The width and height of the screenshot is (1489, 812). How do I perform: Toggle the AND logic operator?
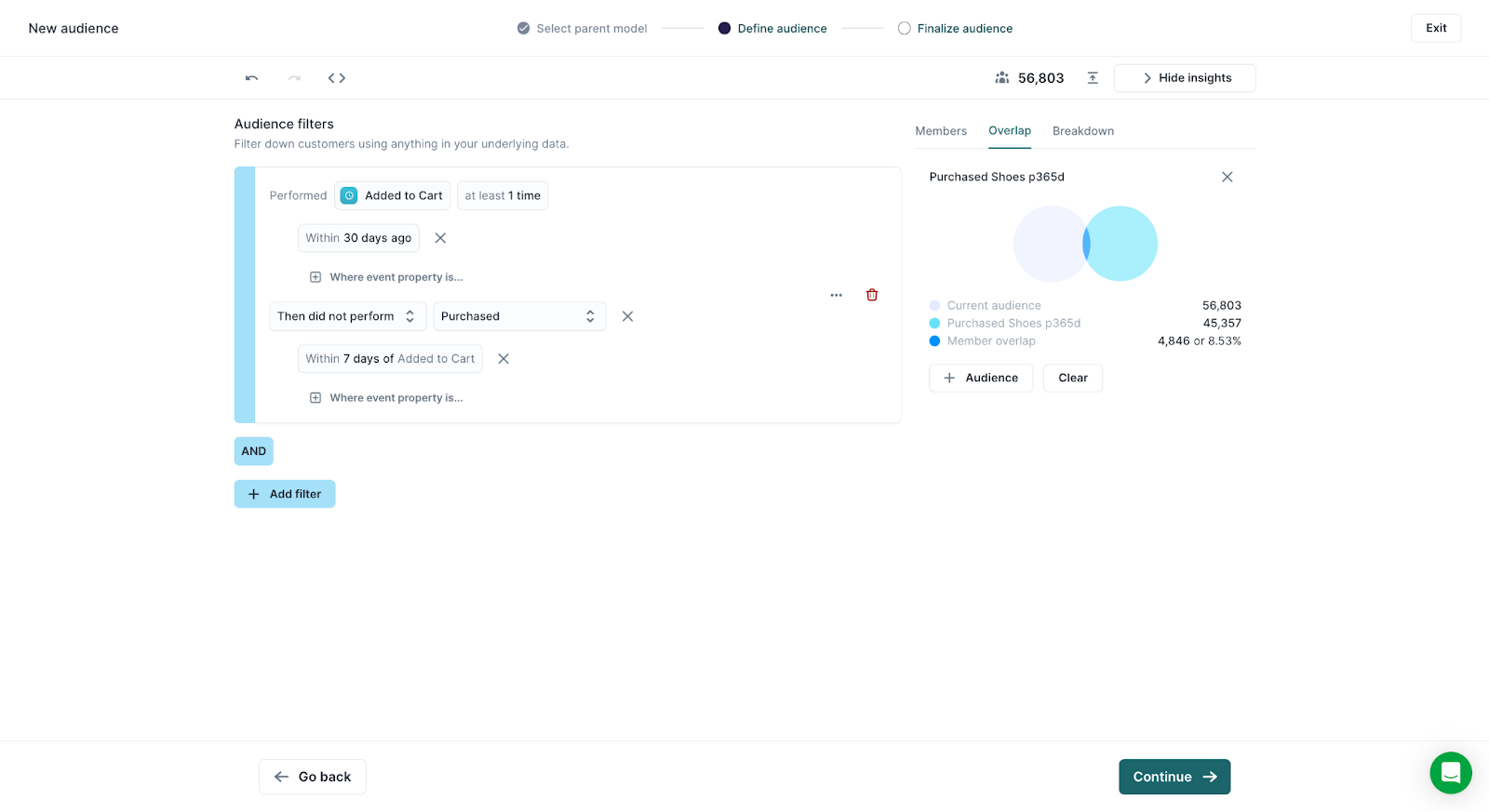253,451
